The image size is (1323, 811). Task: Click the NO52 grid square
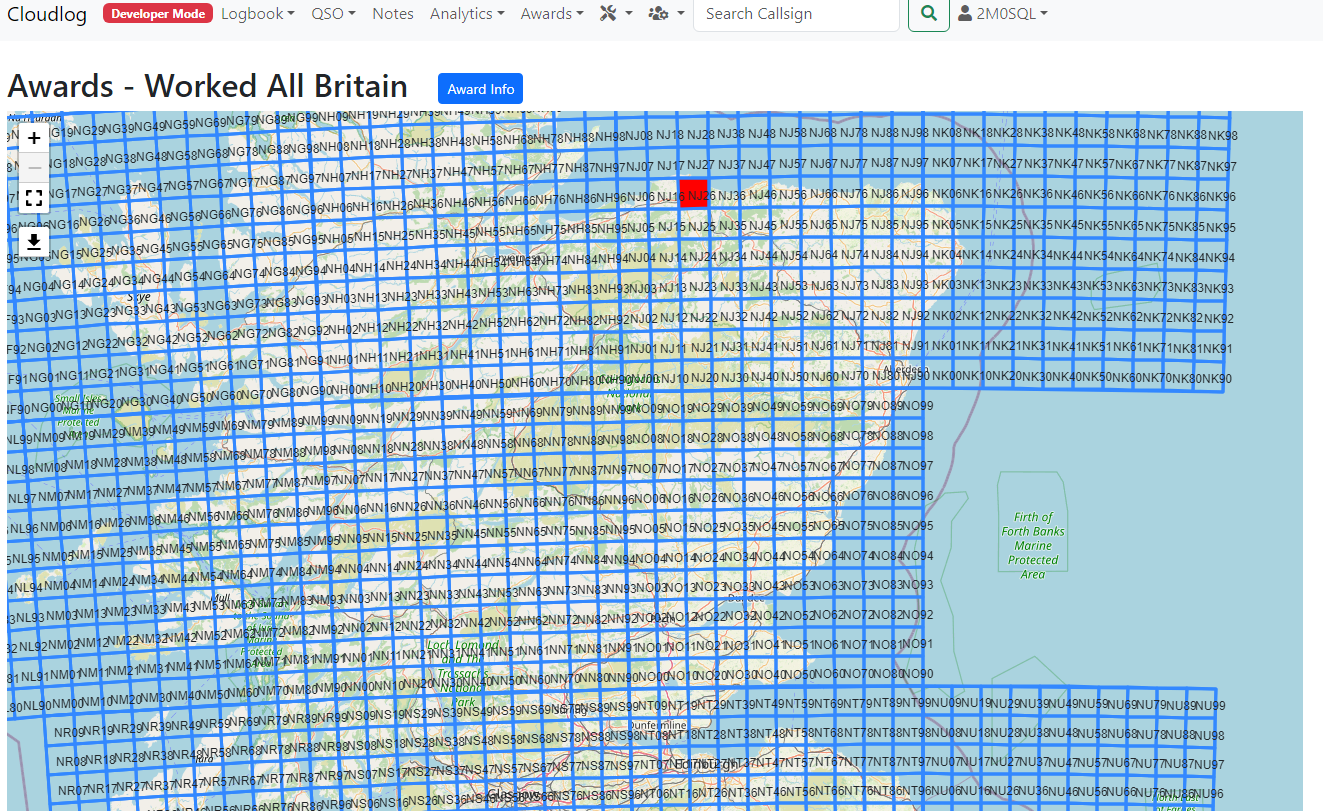click(799, 615)
